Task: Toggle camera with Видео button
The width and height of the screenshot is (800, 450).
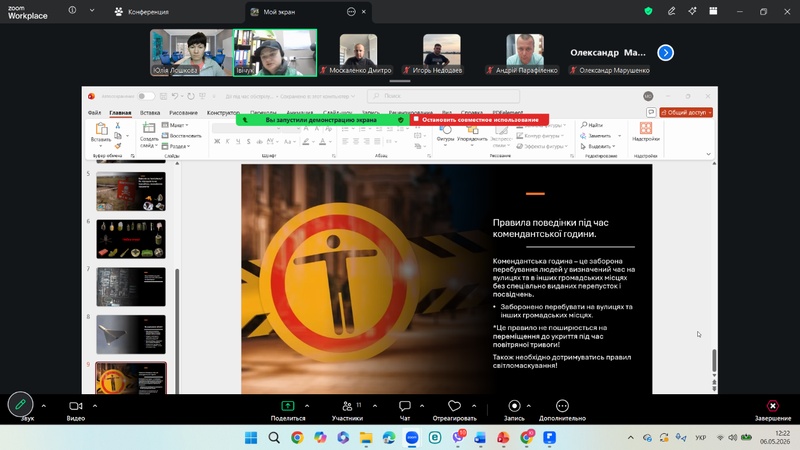Action: pyautogui.click(x=76, y=410)
